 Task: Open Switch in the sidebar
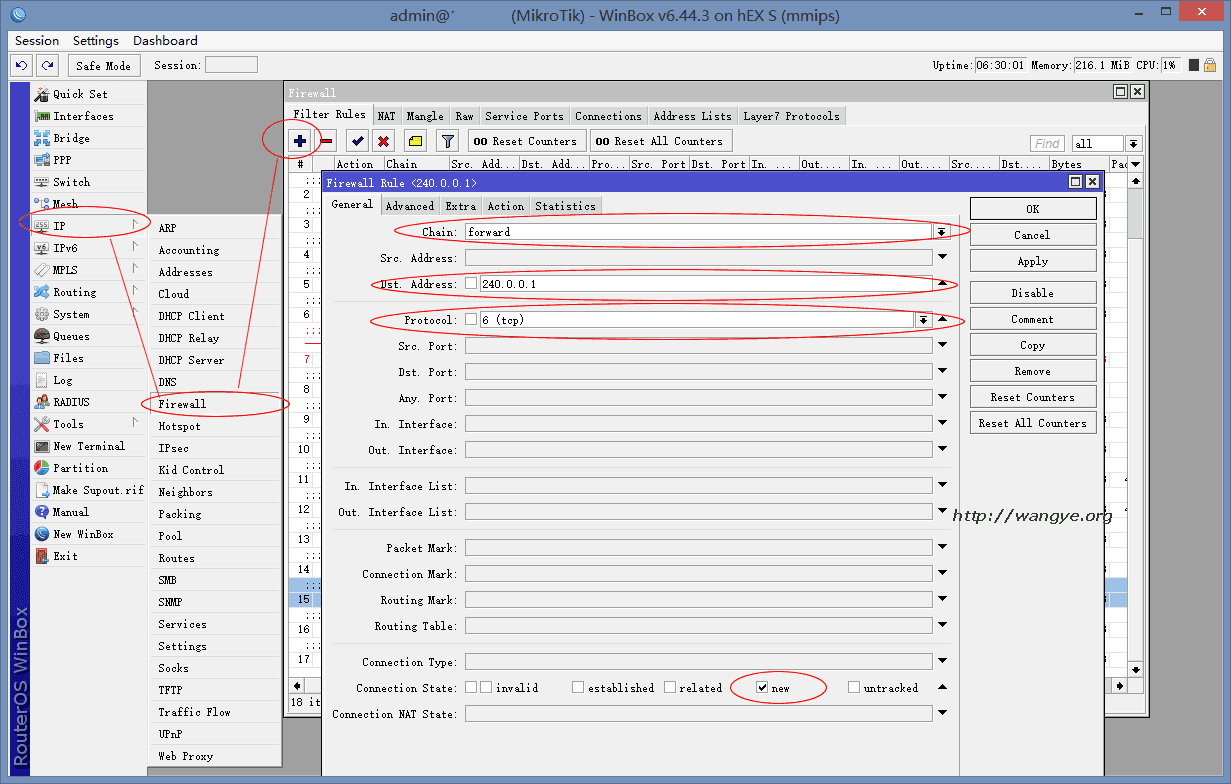[x=71, y=182]
